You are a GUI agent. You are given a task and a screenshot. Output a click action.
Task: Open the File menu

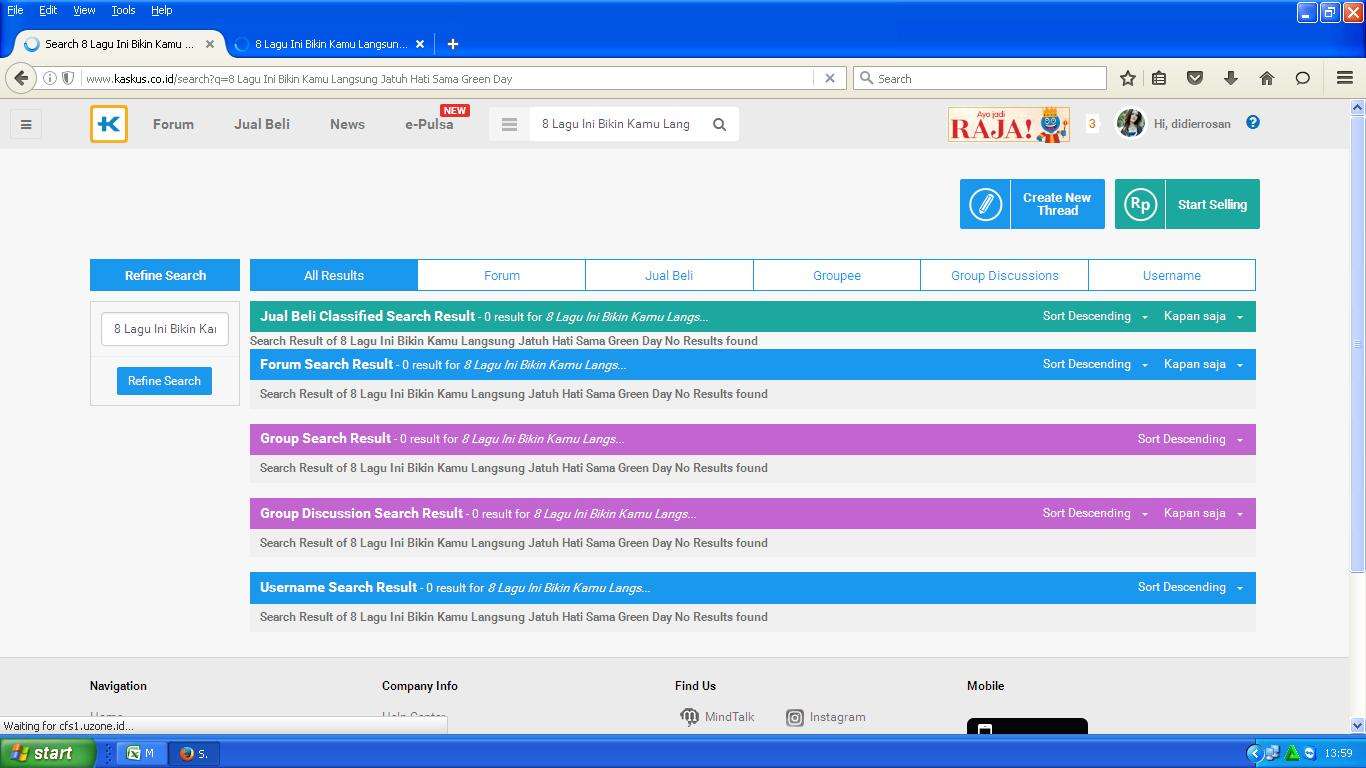[x=15, y=10]
